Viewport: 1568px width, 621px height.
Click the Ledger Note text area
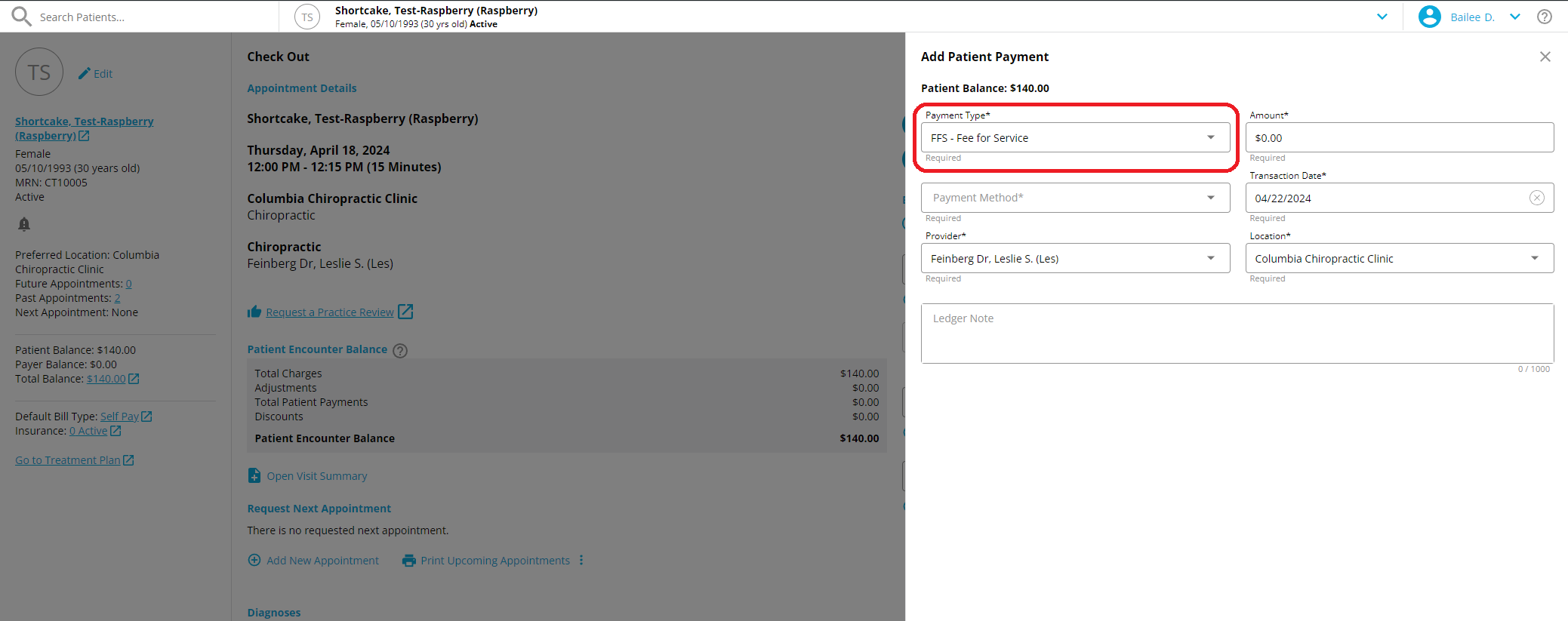pos(1237,334)
